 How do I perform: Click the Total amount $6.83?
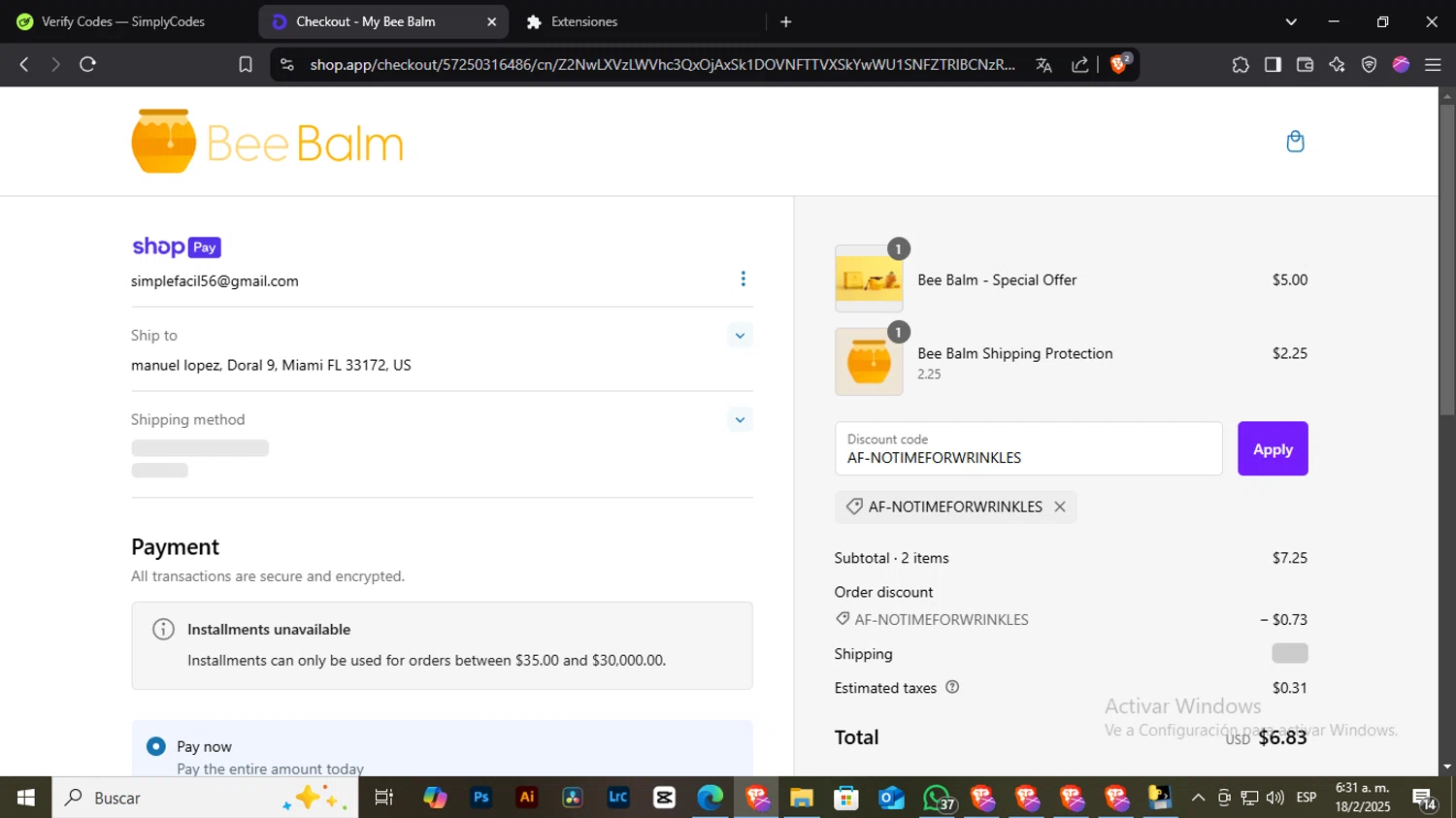[1282, 737]
